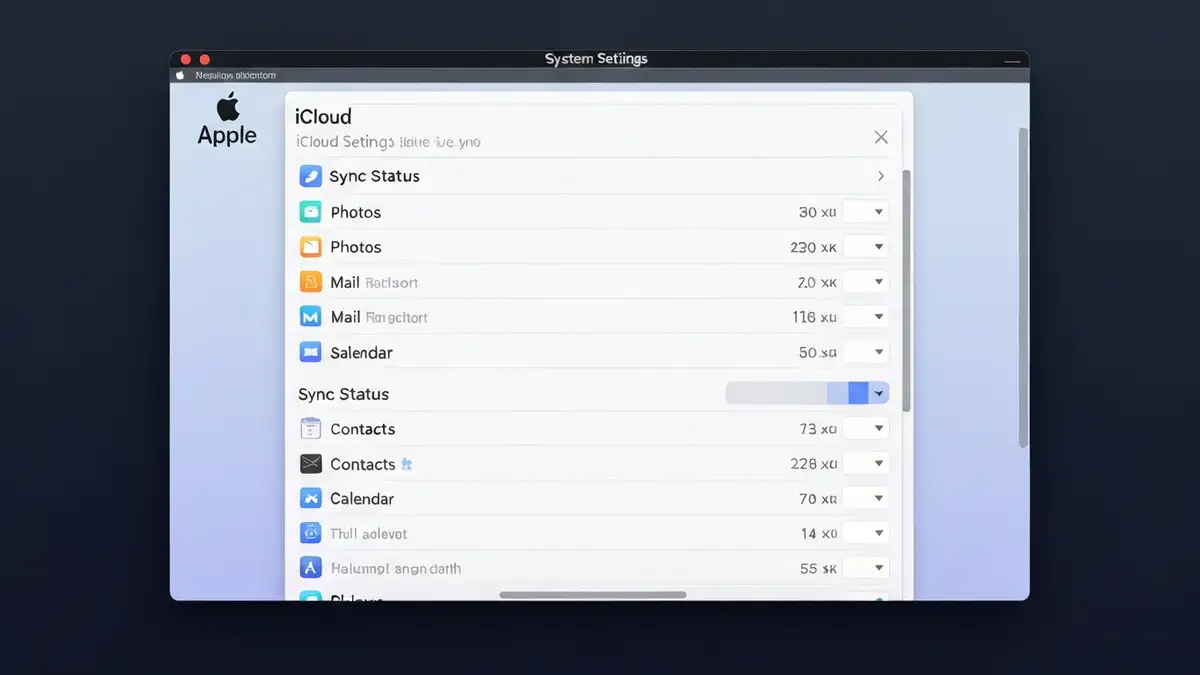
Task: Click the teal Photos icon beside 30 xu
Action: click(311, 212)
